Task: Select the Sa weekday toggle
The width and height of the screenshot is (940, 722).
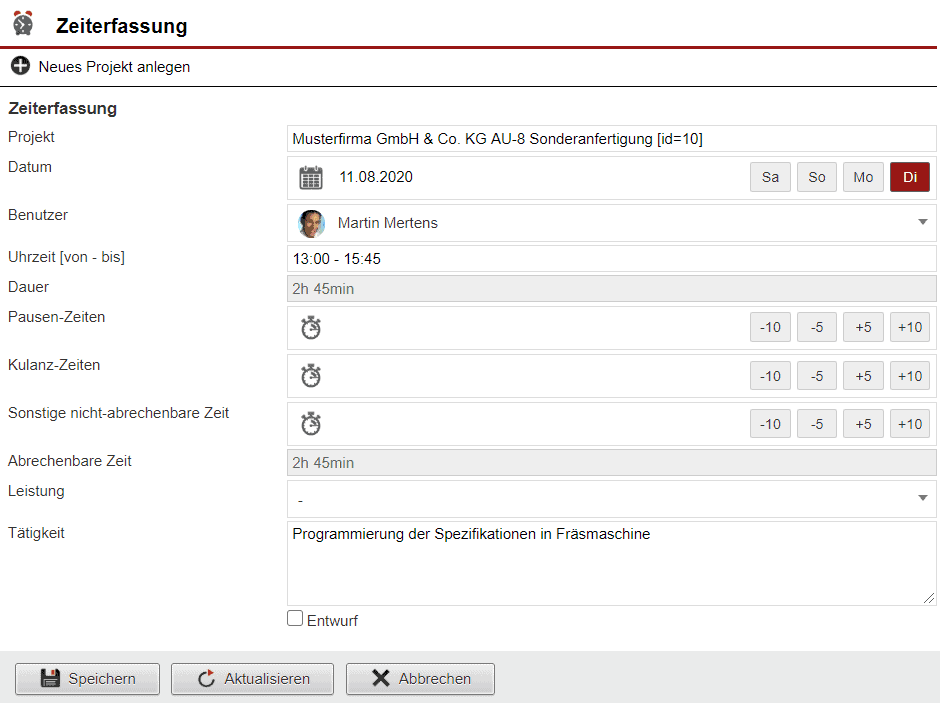Action: (x=770, y=177)
